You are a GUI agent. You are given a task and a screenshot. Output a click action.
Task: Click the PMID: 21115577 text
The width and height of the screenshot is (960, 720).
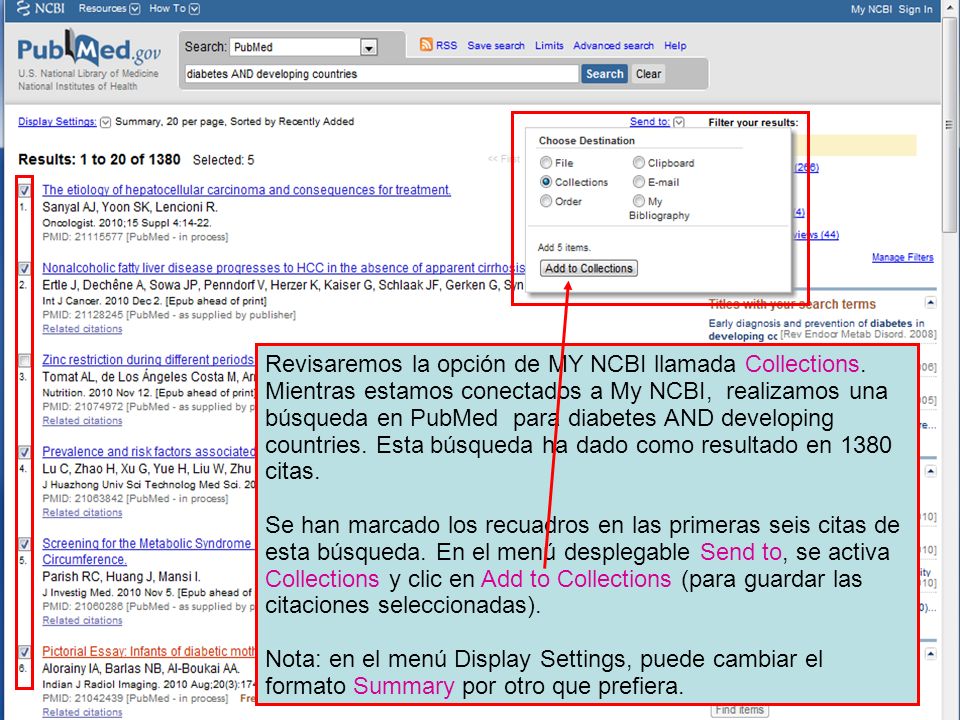135,237
